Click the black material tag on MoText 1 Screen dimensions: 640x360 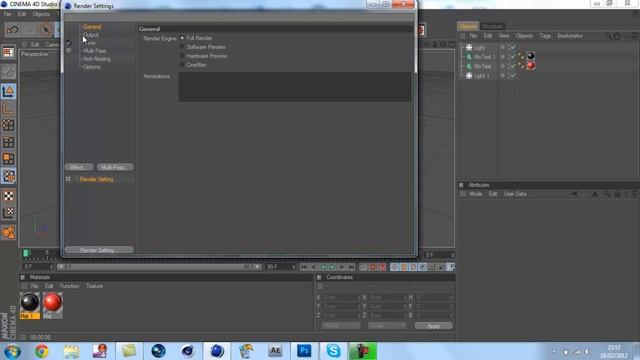point(531,56)
